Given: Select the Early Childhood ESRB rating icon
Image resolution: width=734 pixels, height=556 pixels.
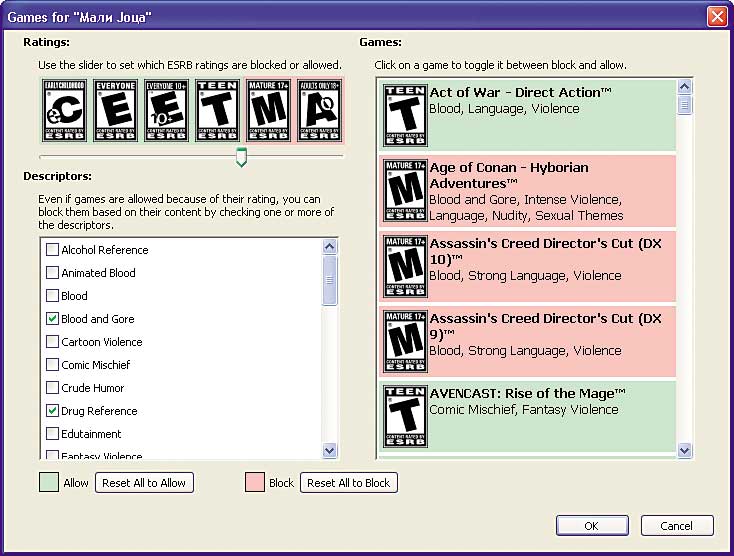Looking at the screenshot, I should (x=65, y=110).
